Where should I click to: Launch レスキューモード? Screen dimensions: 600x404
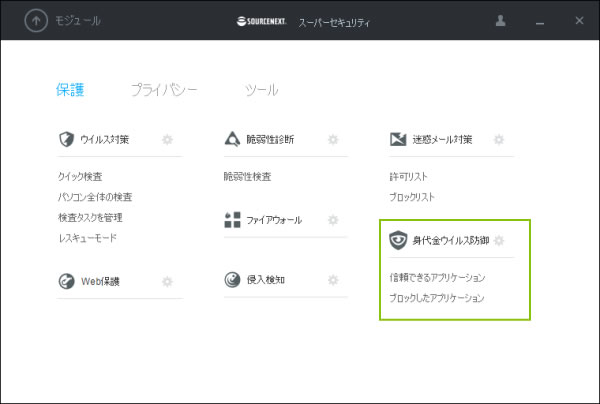click(87, 238)
